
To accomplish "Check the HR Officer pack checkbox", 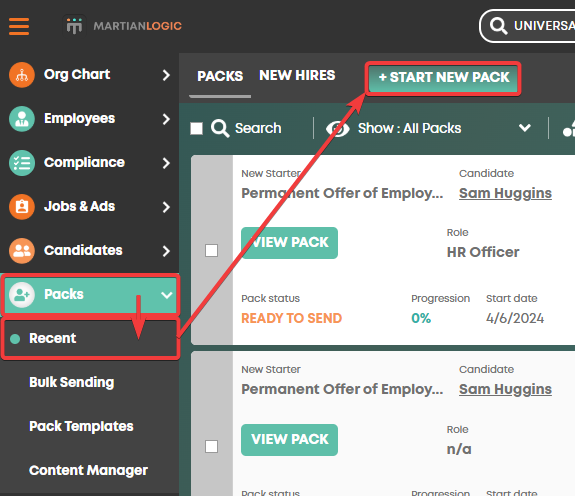I will [x=212, y=251].
